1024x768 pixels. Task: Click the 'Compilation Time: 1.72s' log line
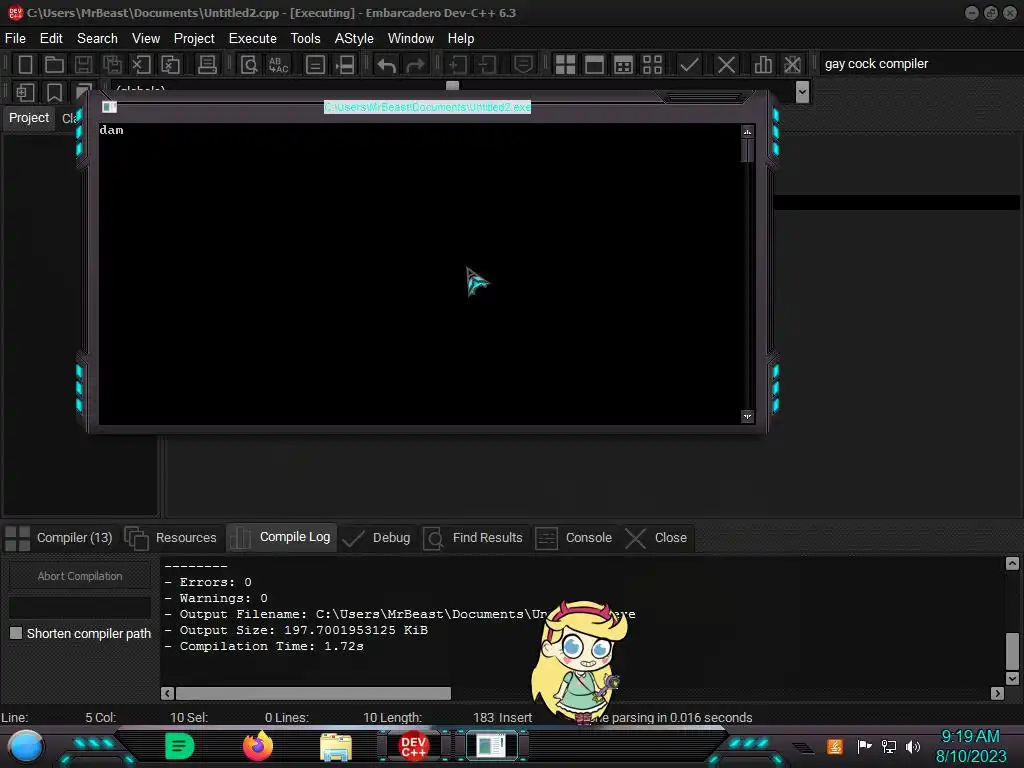click(264, 647)
